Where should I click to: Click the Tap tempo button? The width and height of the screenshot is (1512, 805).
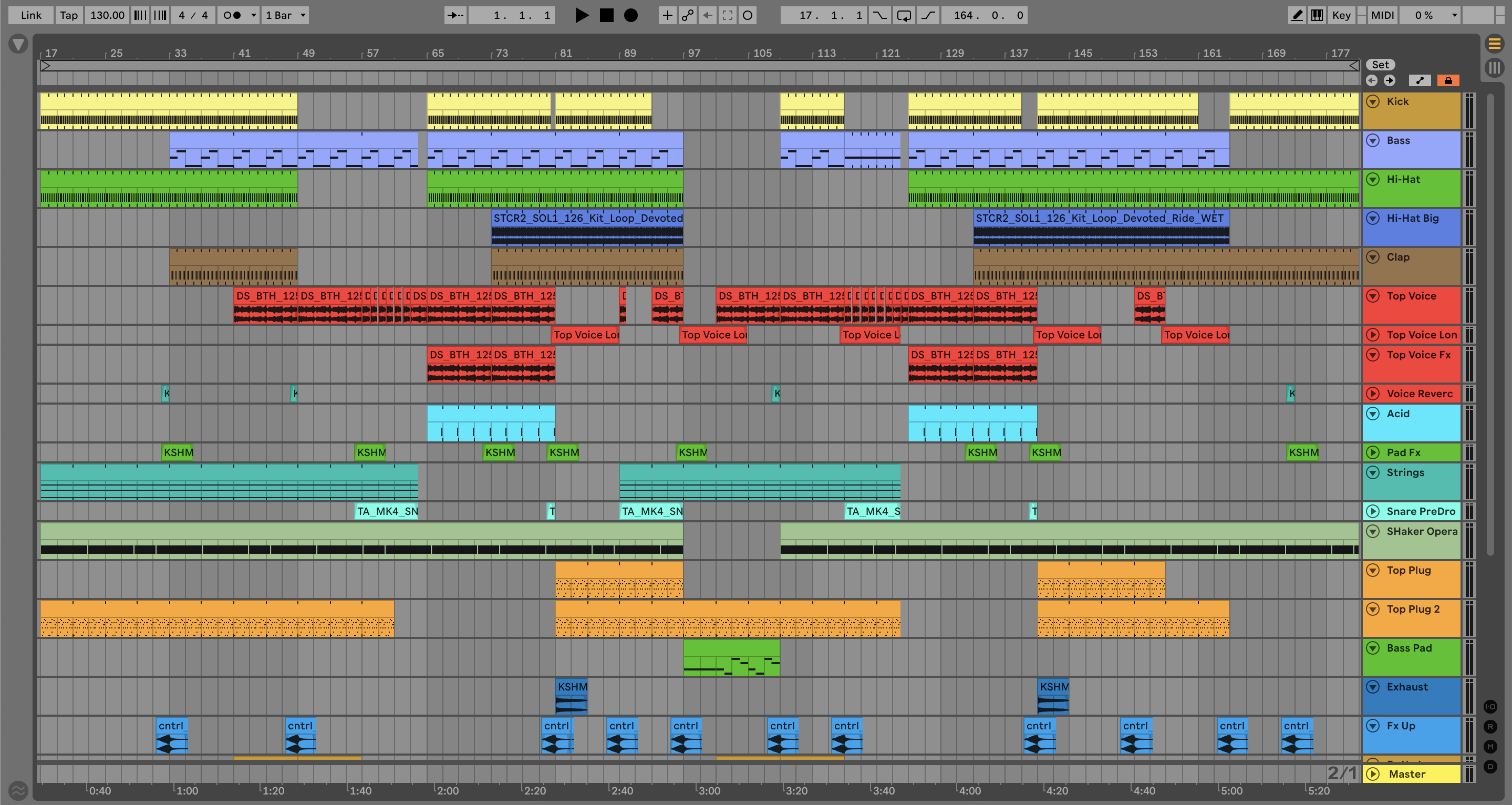click(x=69, y=15)
